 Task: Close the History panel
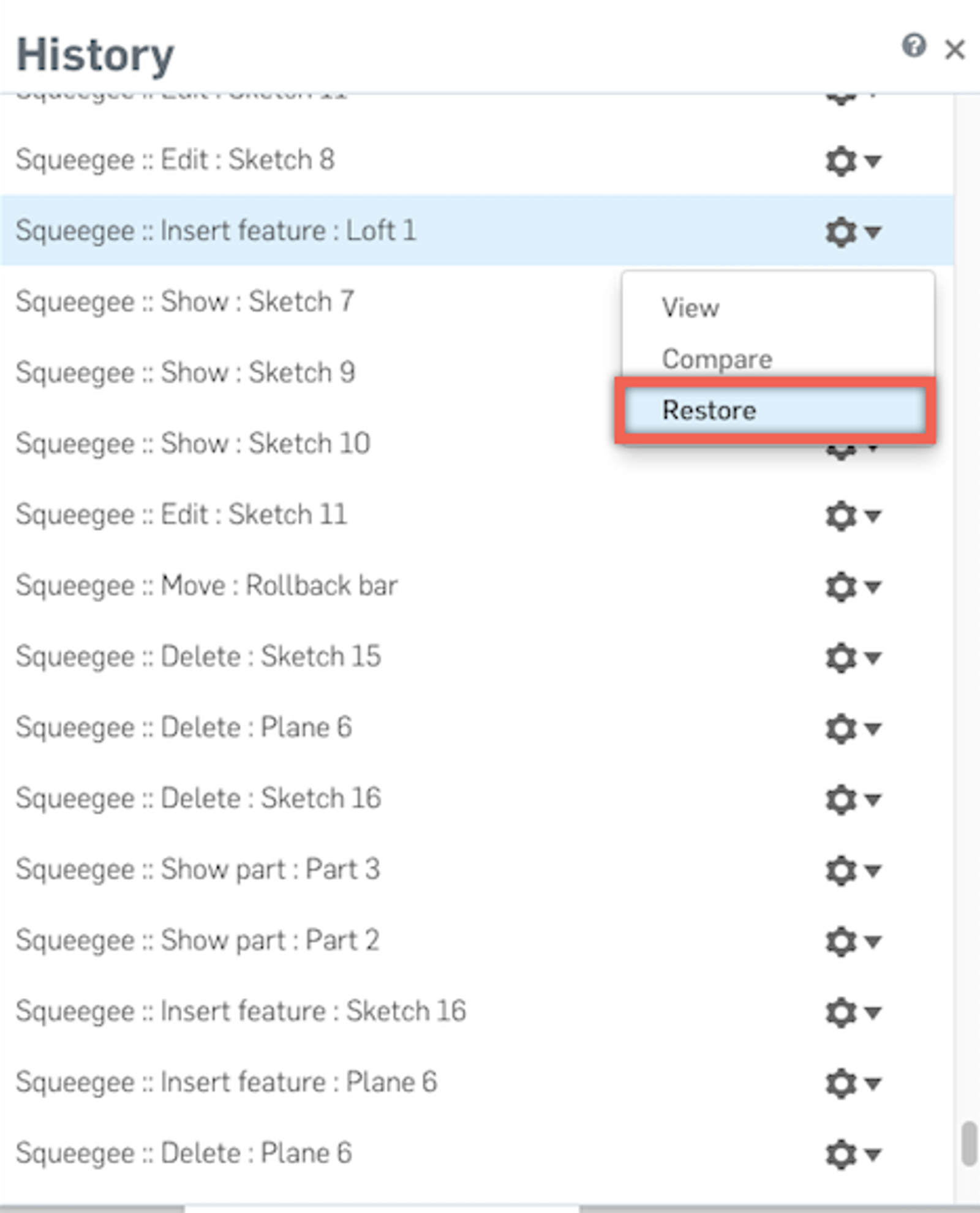955,50
